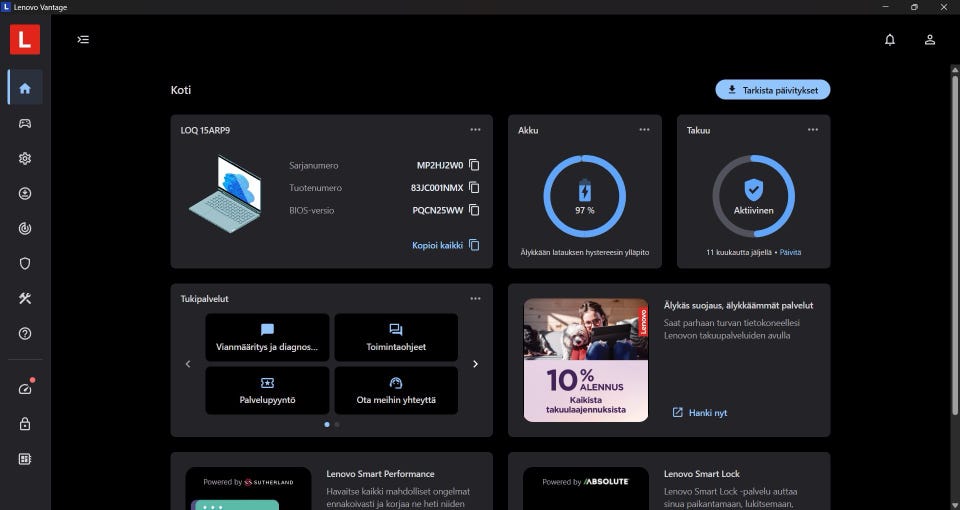Open Tukipalvelut card three-dot menu
960x510 pixels.
(x=475, y=299)
